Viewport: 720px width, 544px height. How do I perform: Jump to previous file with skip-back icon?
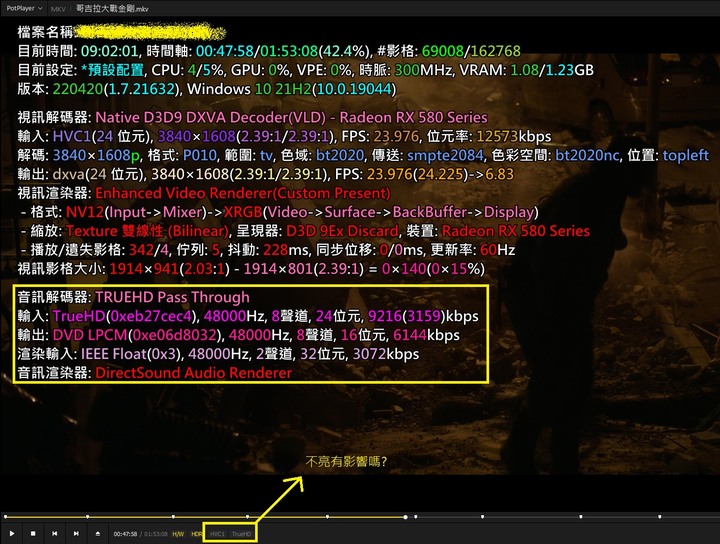(55, 533)
